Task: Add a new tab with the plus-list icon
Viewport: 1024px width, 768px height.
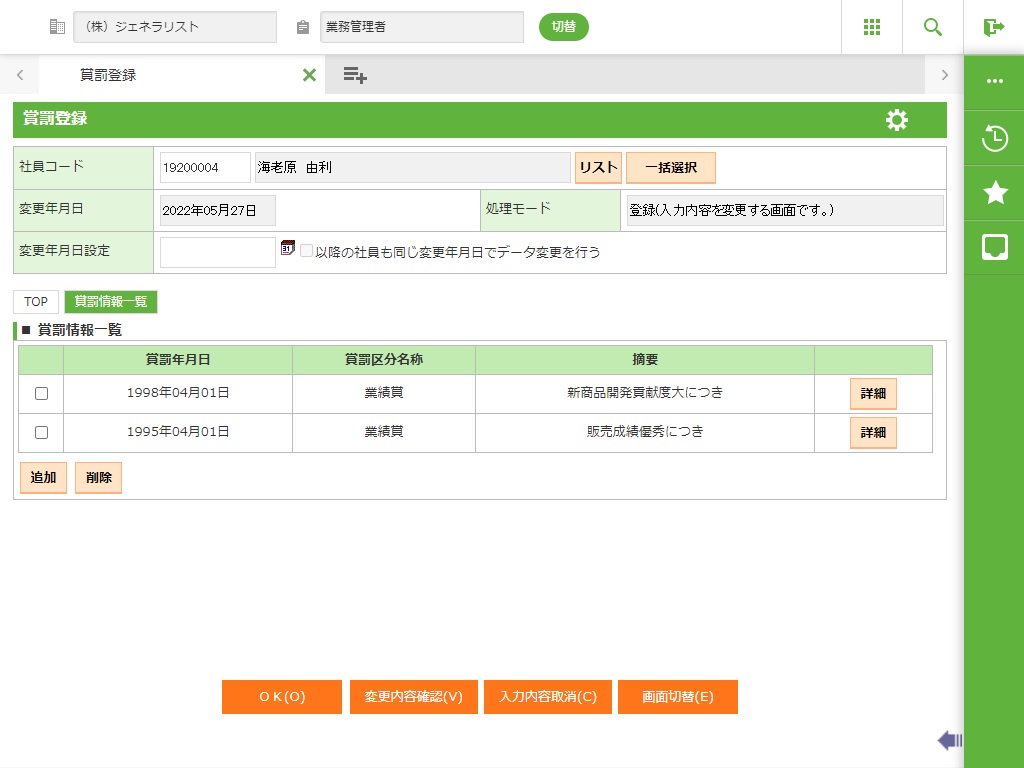Action: [354, 75]
